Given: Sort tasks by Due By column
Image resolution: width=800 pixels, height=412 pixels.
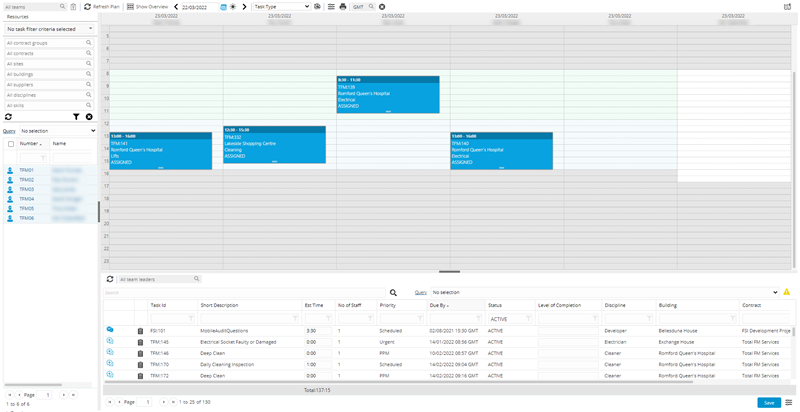Looking at the screenshot, I should point(440,305).
